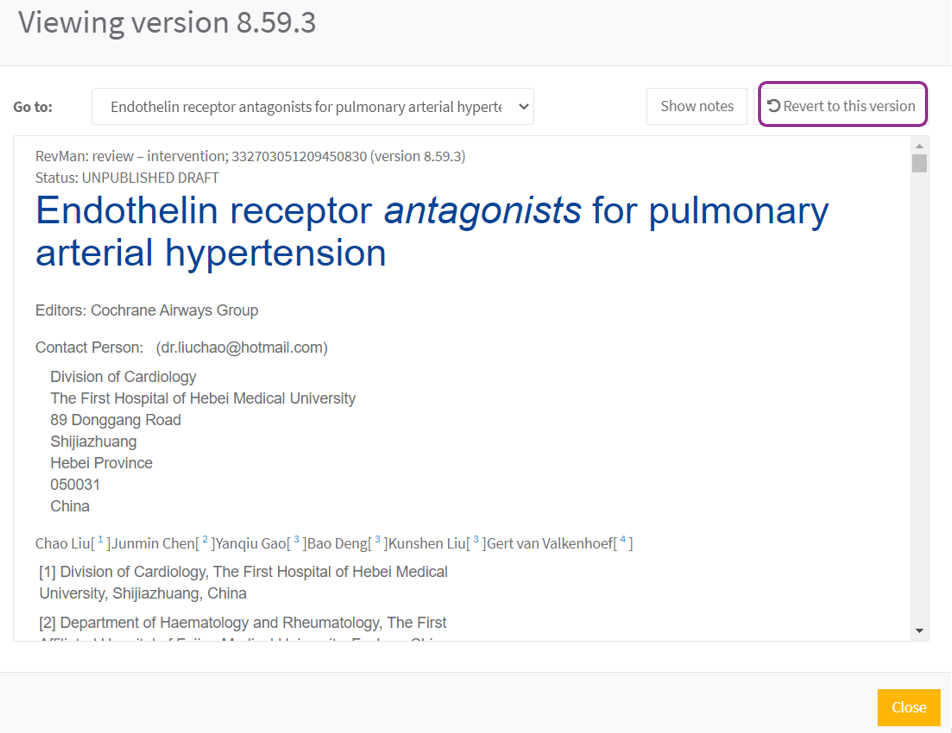952x733 pixels.
Task: Open Yanqiu Gao's affiliation 3 link
Action: (x=296, y=541)
